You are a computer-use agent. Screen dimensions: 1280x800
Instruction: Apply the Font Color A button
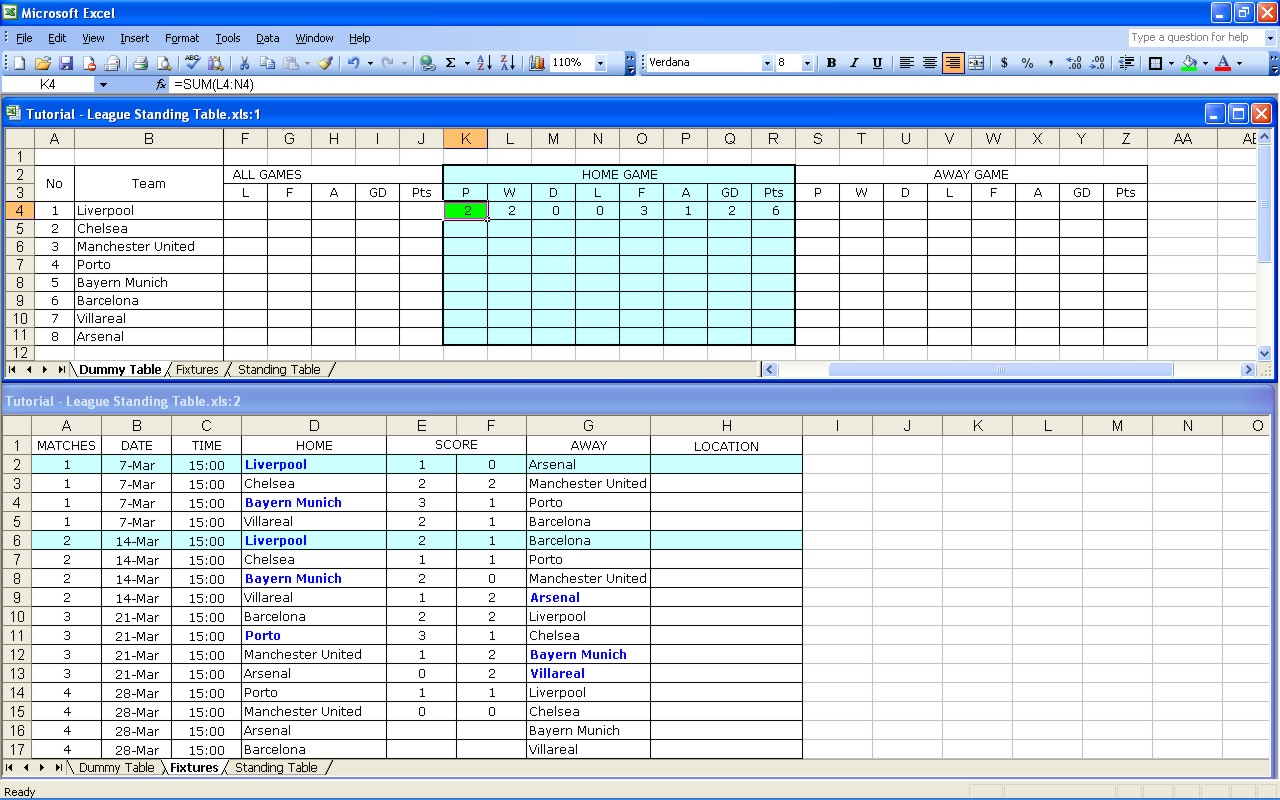click(x=1223, y=63)
